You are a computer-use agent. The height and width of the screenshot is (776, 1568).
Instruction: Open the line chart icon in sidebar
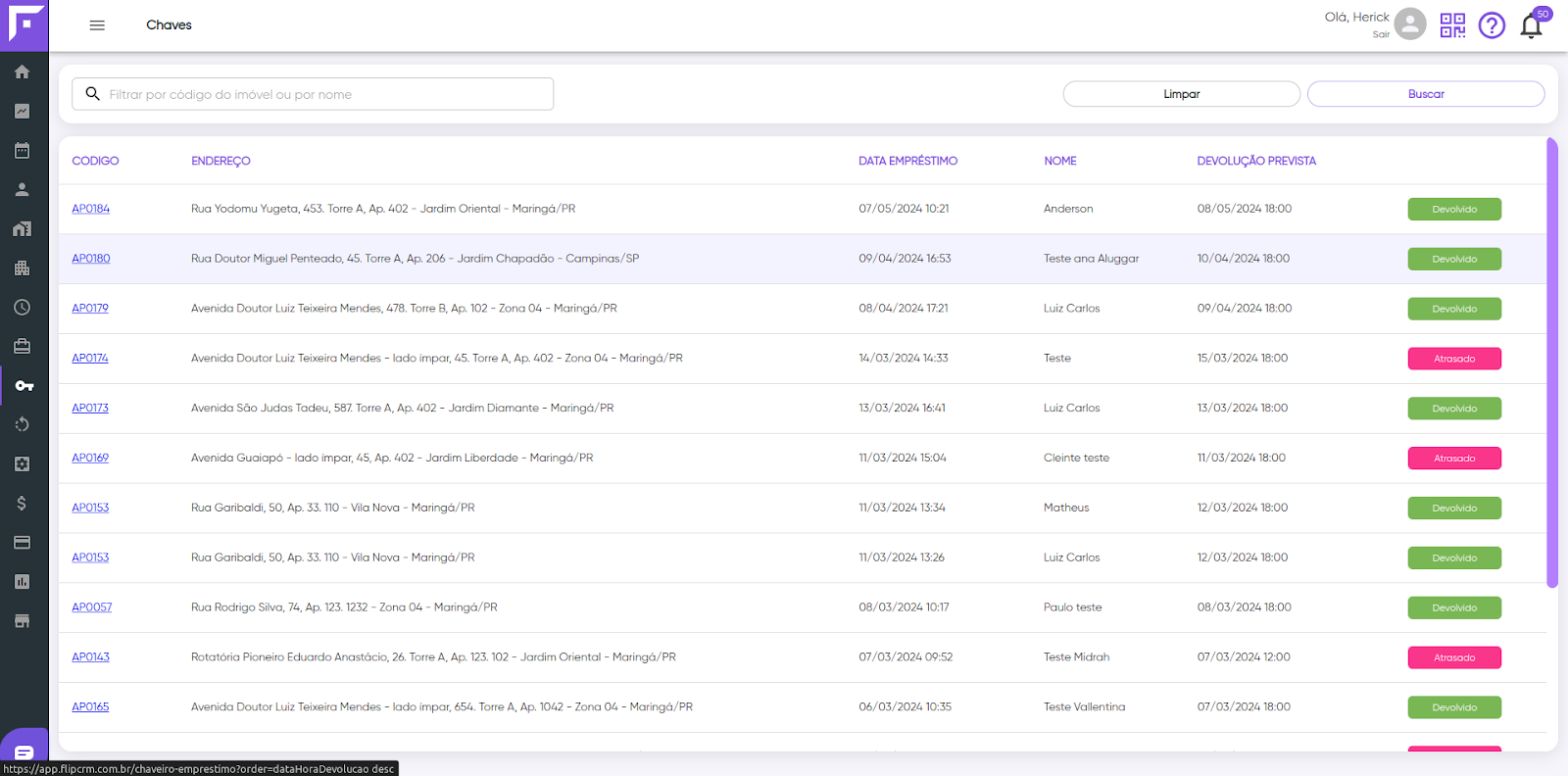23,111
